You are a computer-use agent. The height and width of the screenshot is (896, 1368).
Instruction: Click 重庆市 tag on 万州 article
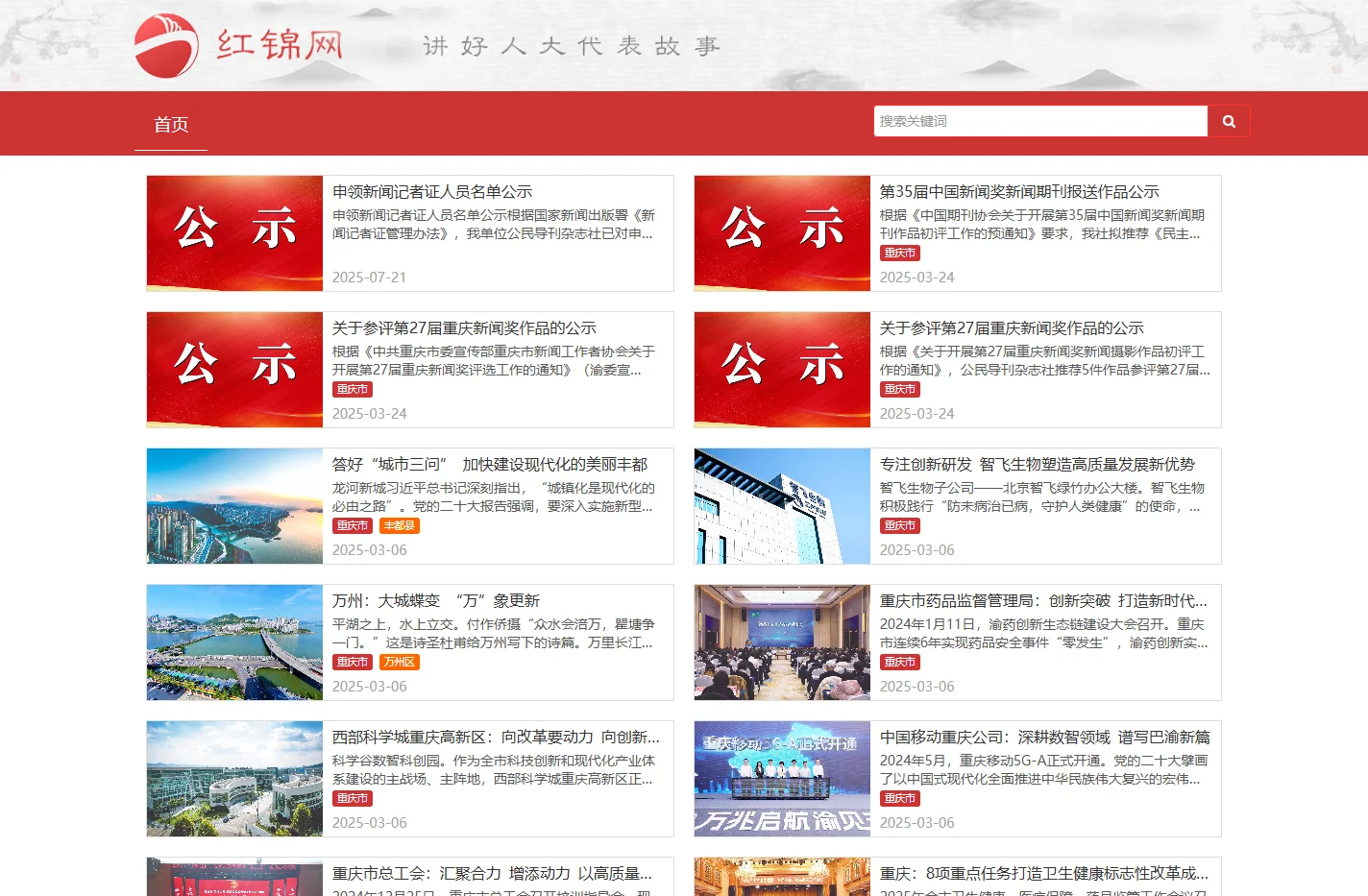coord(353,663)
